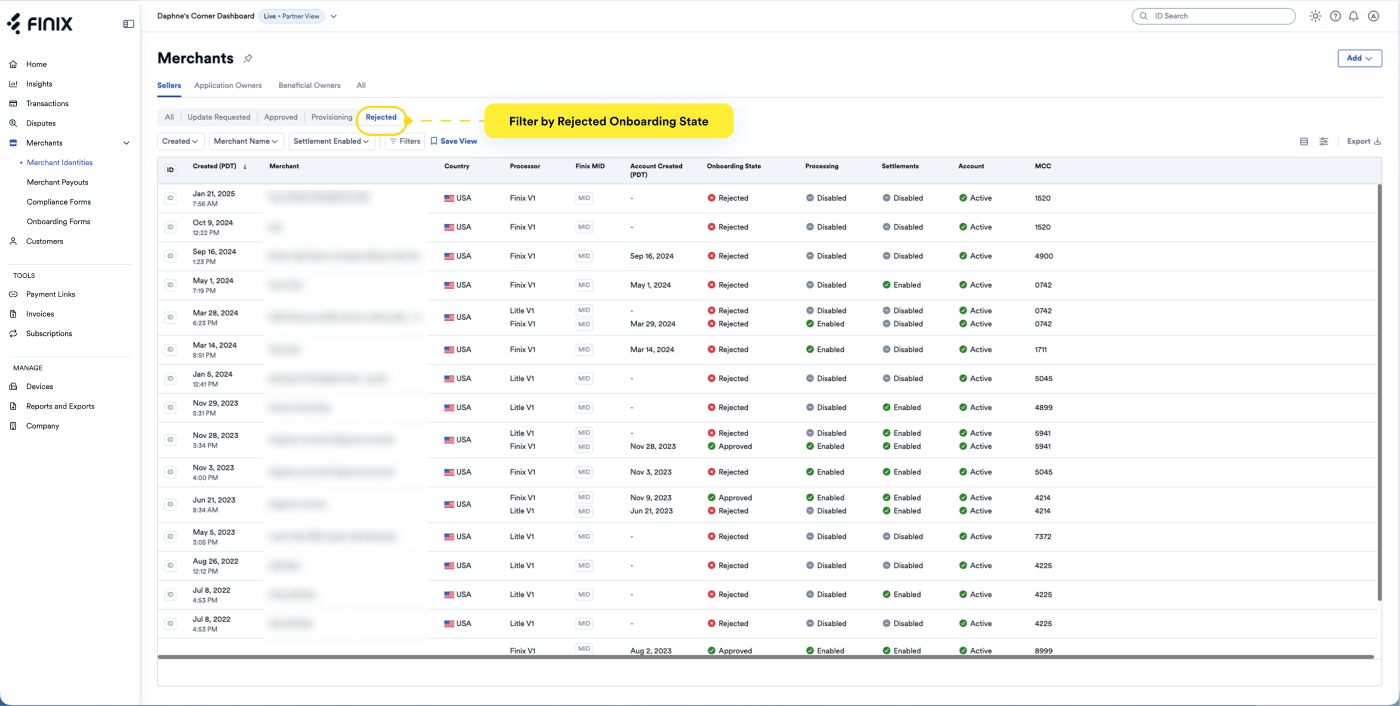
Task: Switch table row density view icon
Action: pyautogui.click(x=1304, y=142)
